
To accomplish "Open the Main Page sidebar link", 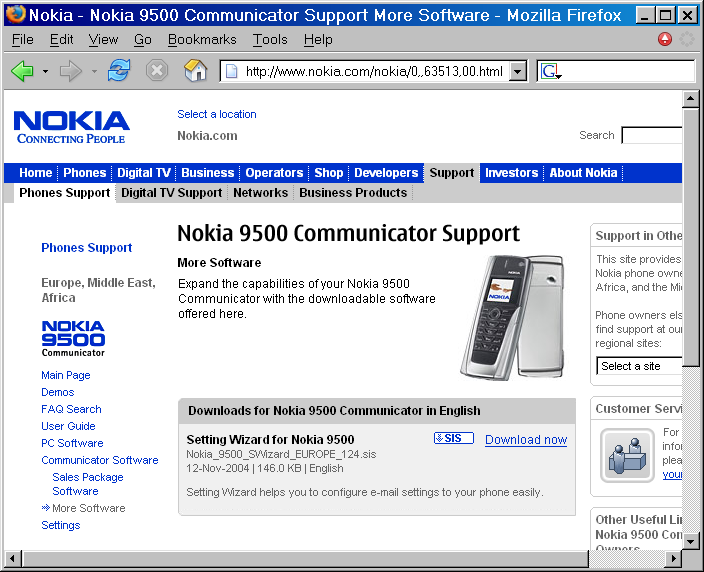I will coord(66,375).
